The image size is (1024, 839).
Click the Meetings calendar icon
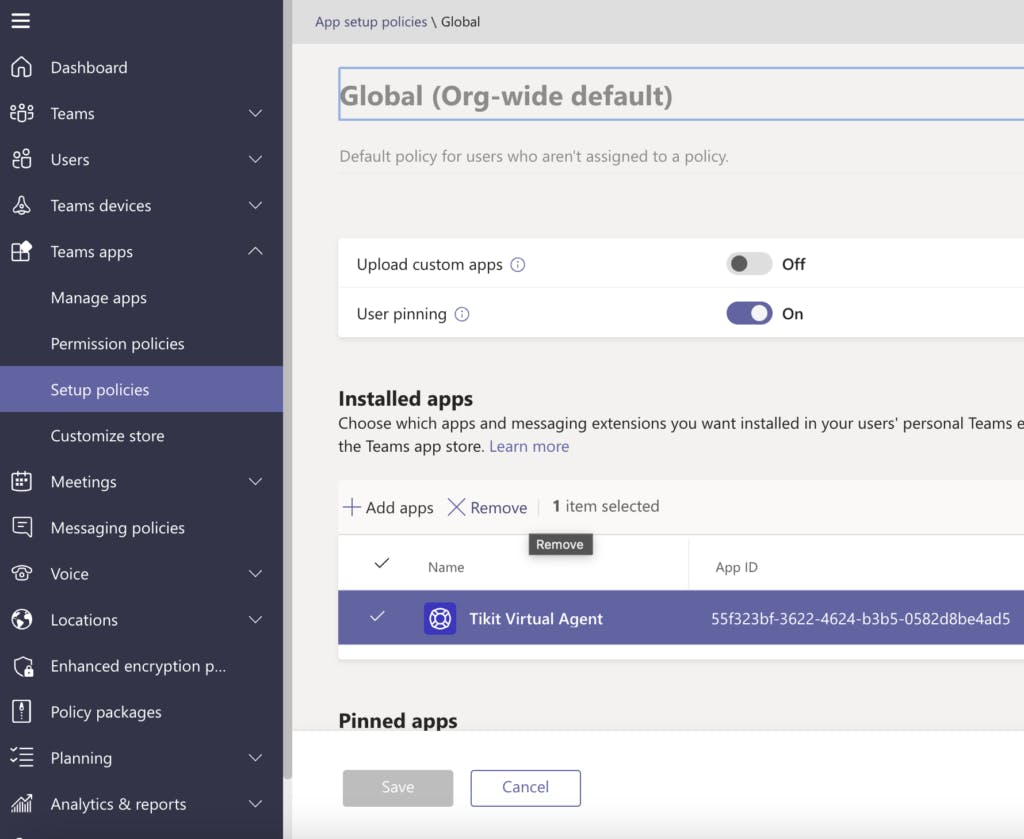(21, 482)
